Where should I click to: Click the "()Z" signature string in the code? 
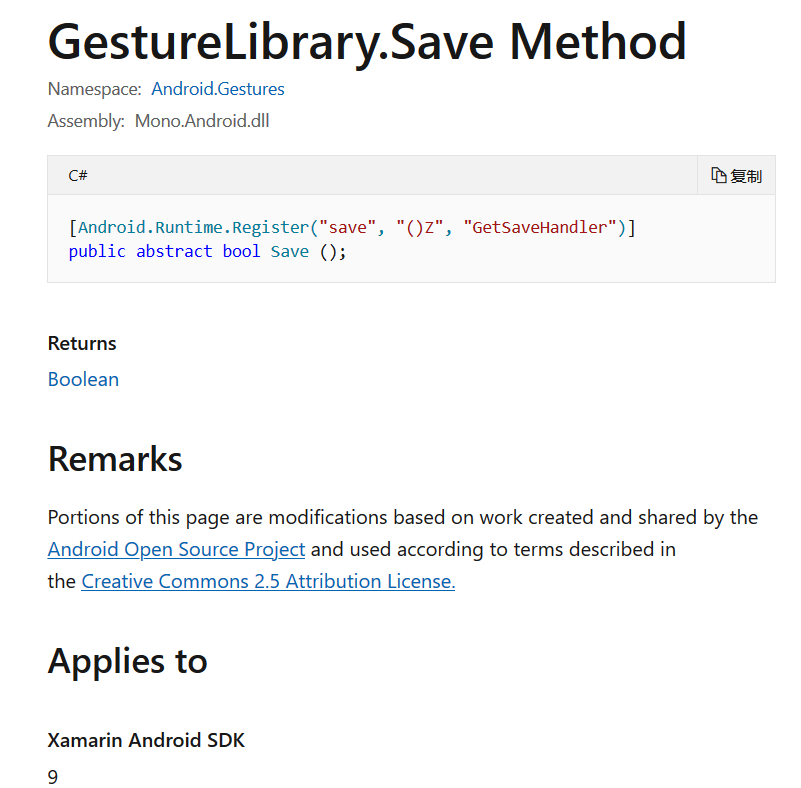pos(420,227)
